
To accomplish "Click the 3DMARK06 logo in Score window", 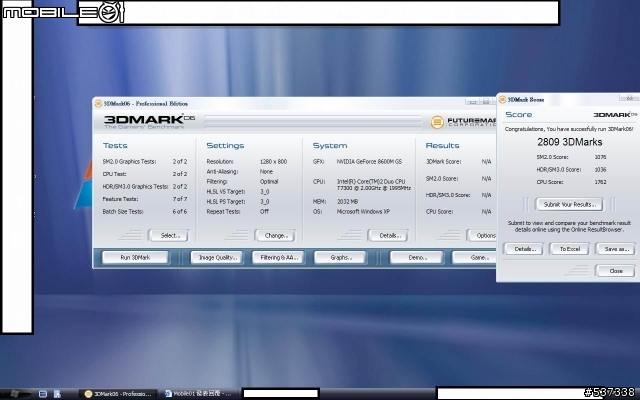I will [616, 115].
